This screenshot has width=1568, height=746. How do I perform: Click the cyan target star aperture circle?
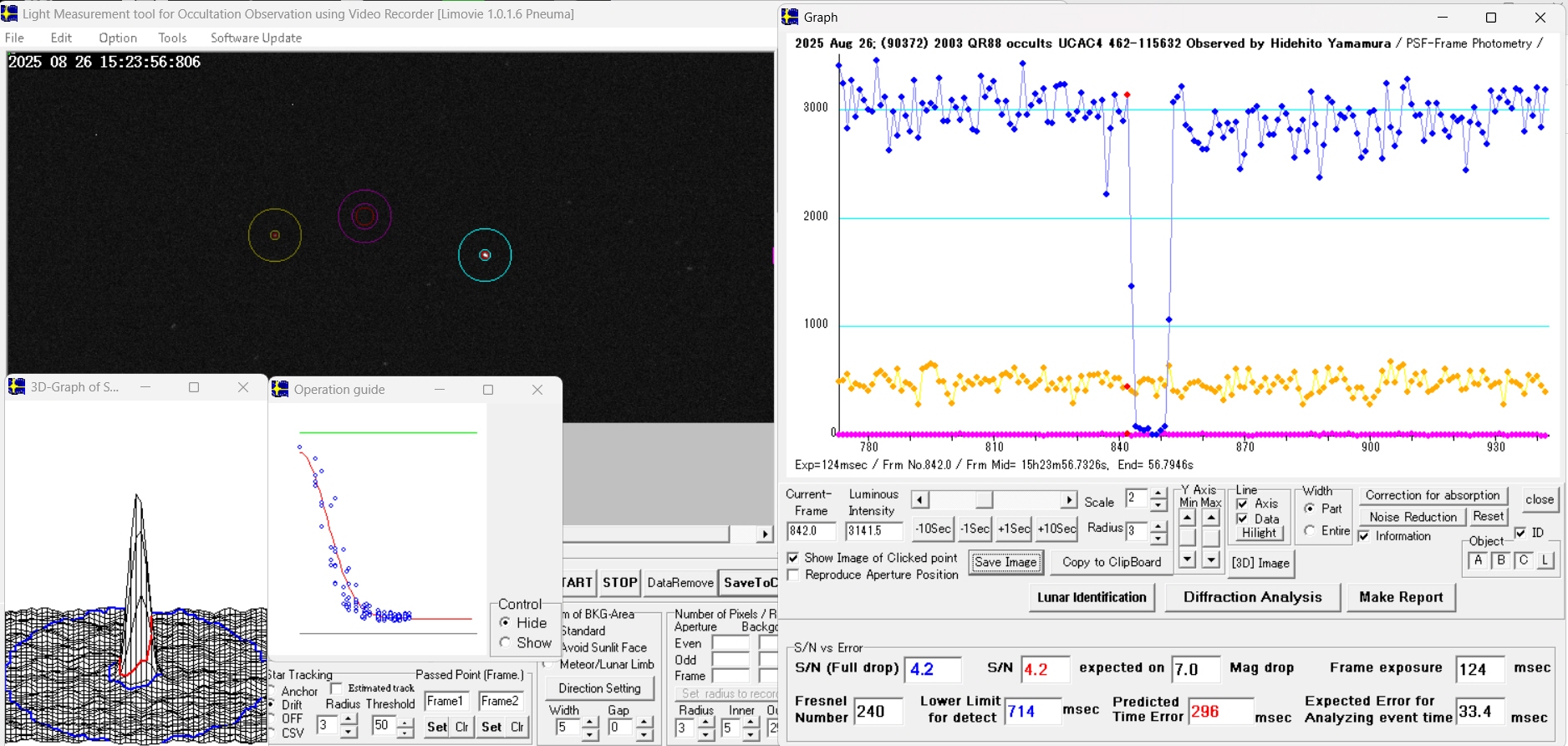[x=485, y=255]
